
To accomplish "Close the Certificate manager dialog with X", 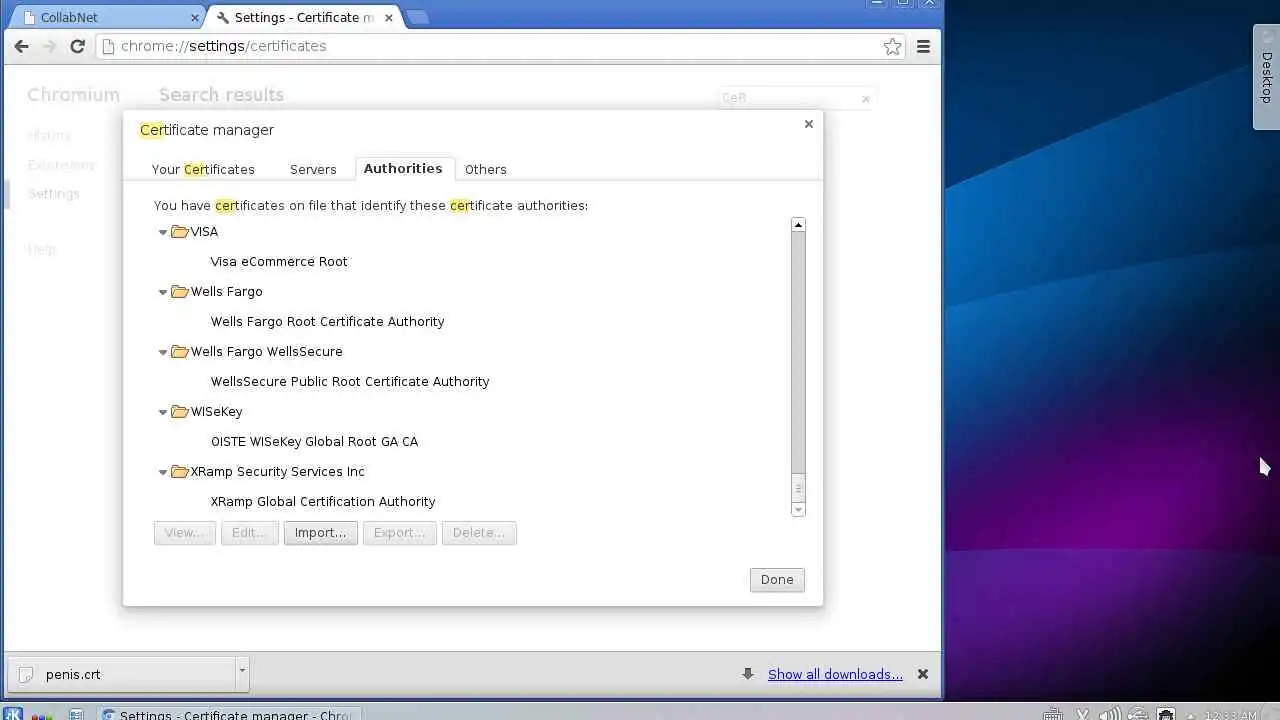I will pyautogui.click(x=809, y=124).
